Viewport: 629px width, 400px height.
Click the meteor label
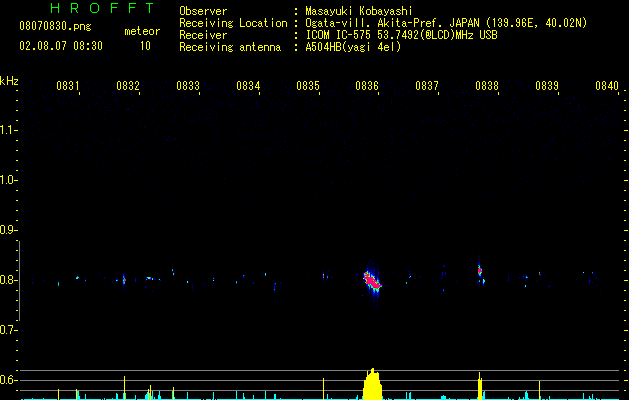tap(142, 31)
